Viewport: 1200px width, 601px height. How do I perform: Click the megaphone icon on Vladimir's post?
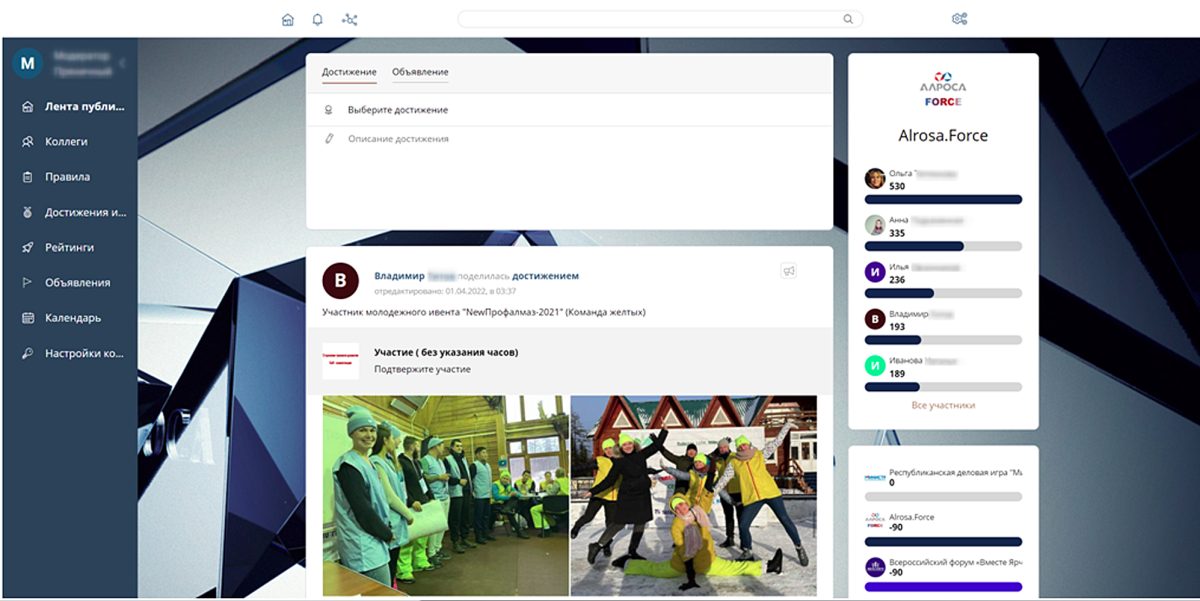pos(788,271)
